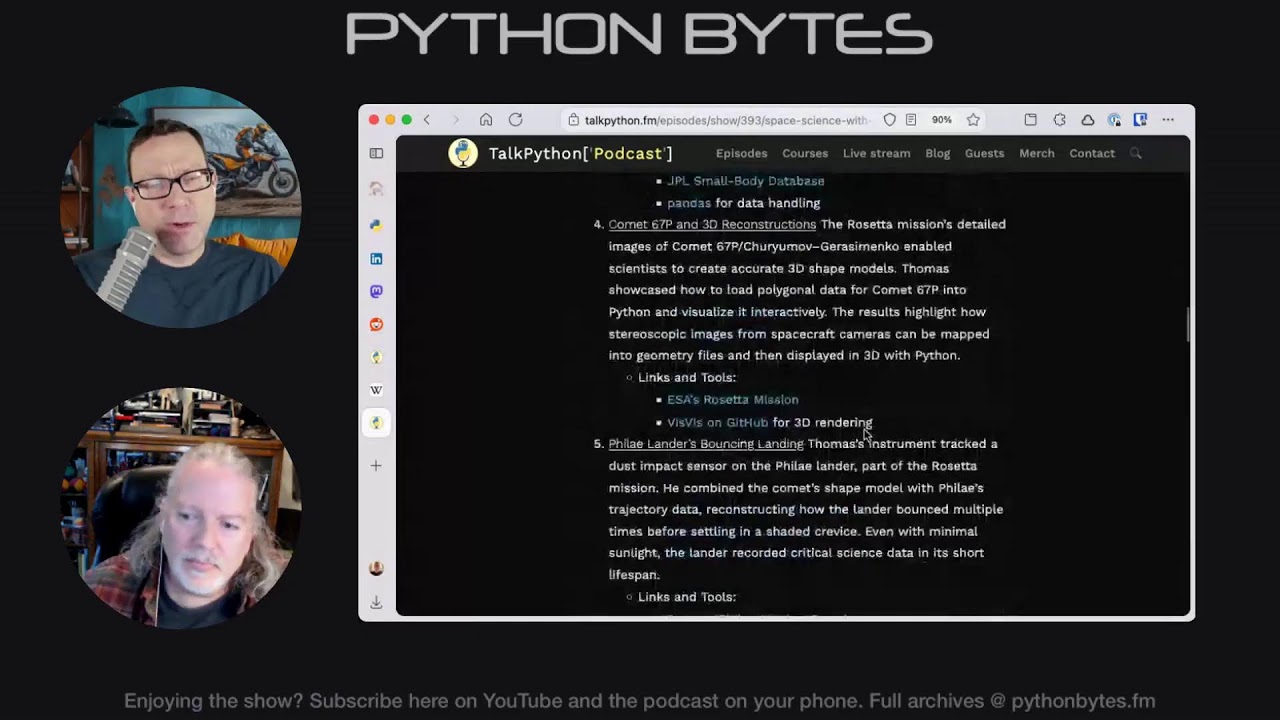Open the Mastodon sidebar icon
The width and height of the screenshot is (1280, 720).
376,291
